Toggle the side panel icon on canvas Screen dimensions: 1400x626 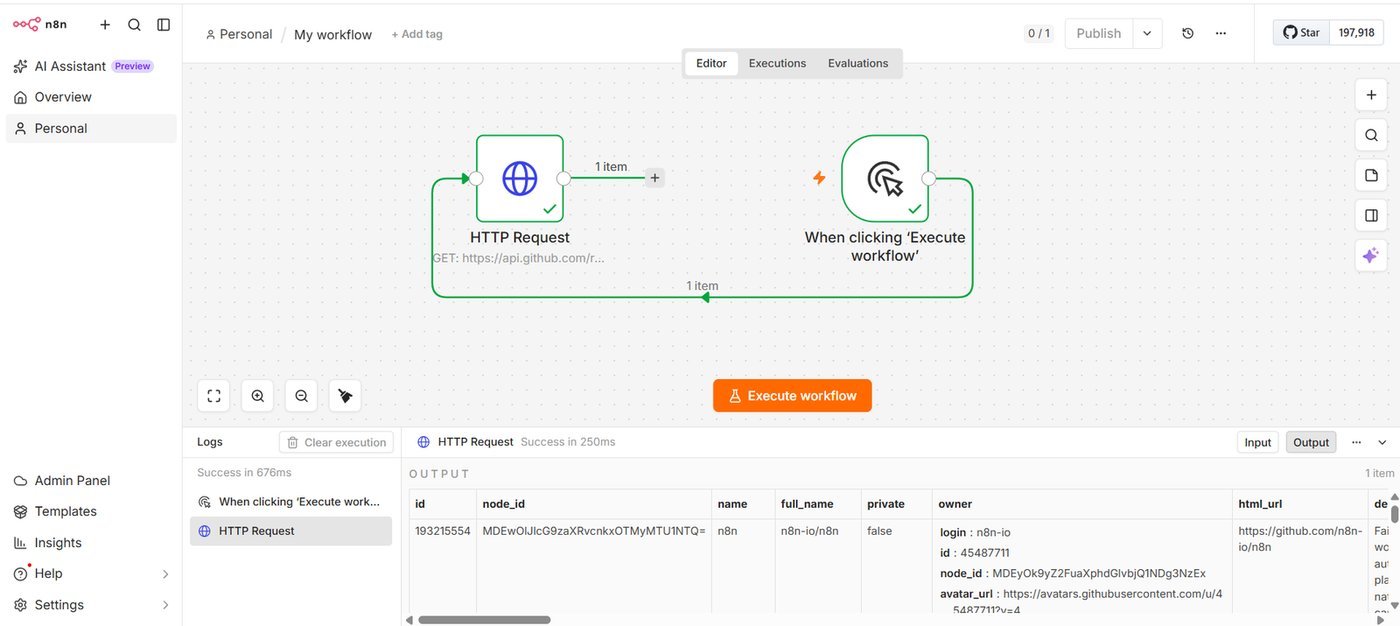1371,215
